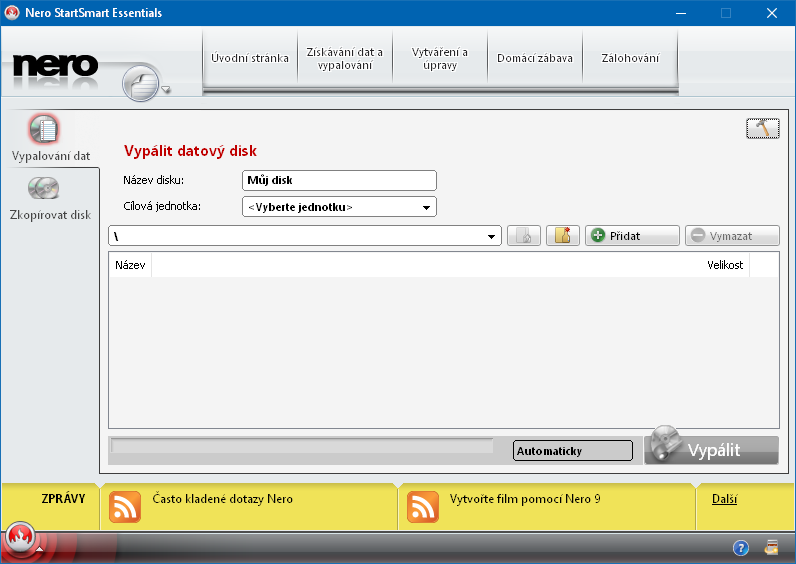Click the hammer options icon
796x564 pixels.
pyautogui.click(x=762, y=129)
